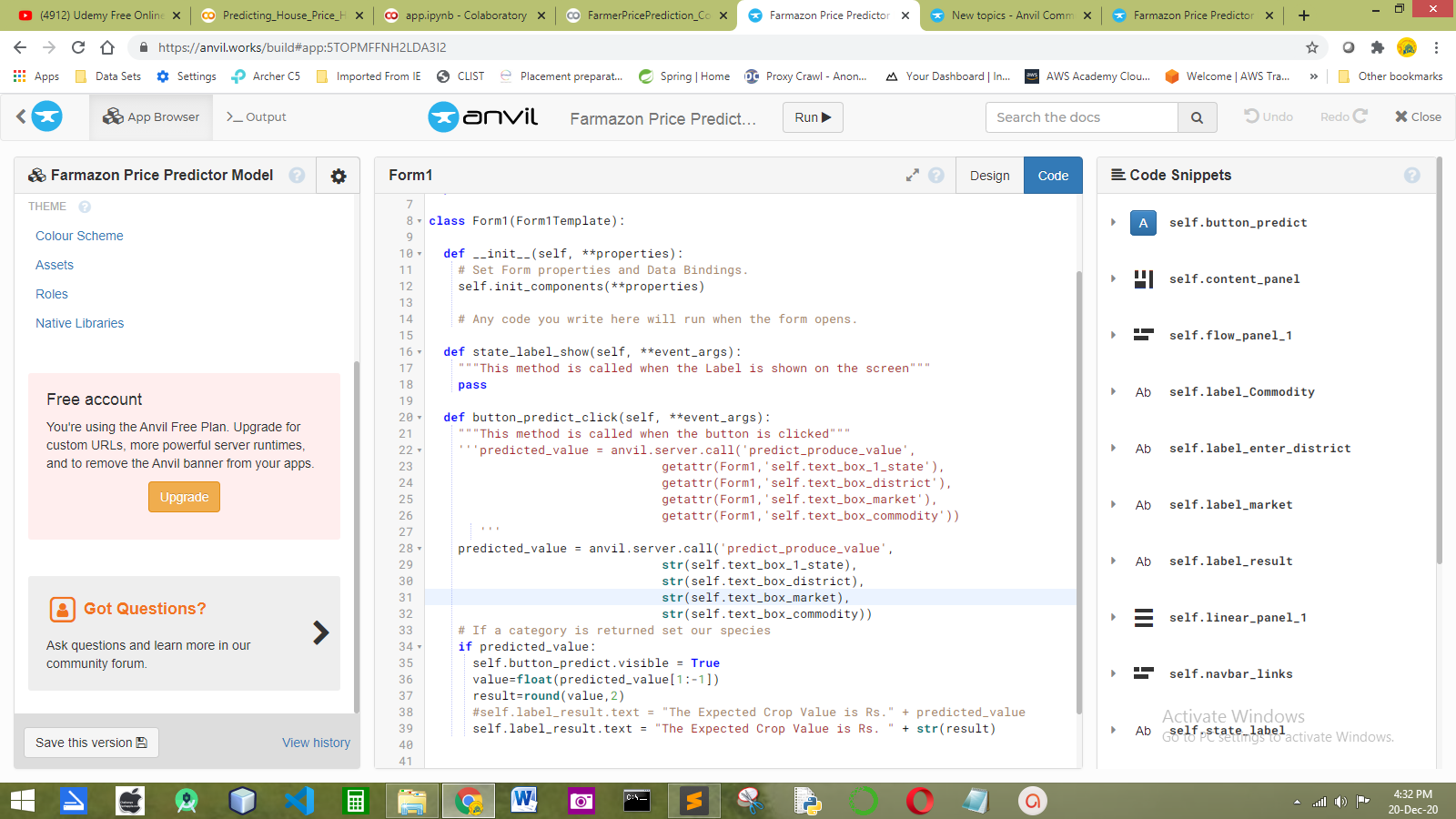The width and height of the screenshot is (1456, 819).
Task: Expand the self.button_predict snippet
Action: point(1114,222)
